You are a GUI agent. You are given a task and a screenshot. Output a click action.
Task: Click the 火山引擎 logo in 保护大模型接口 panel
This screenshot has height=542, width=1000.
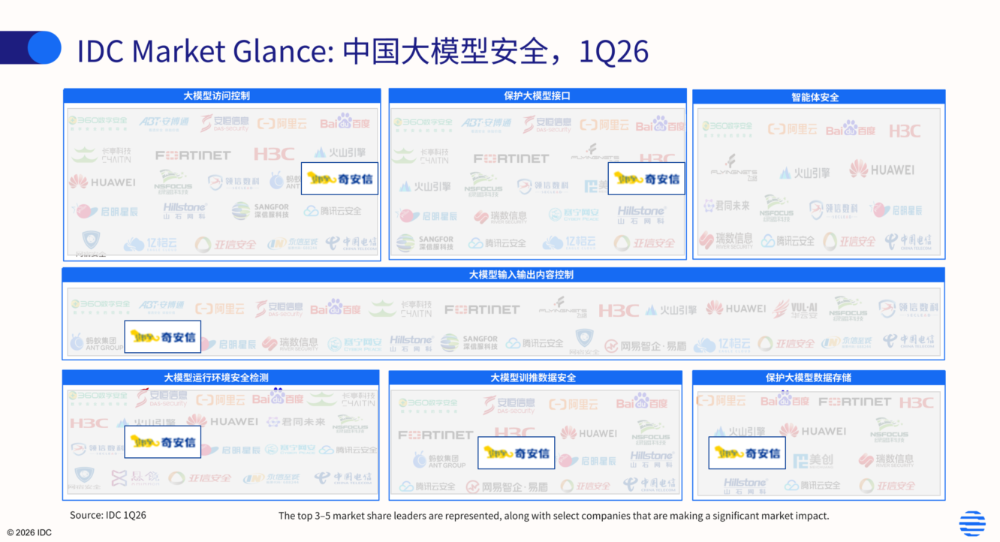425,186
